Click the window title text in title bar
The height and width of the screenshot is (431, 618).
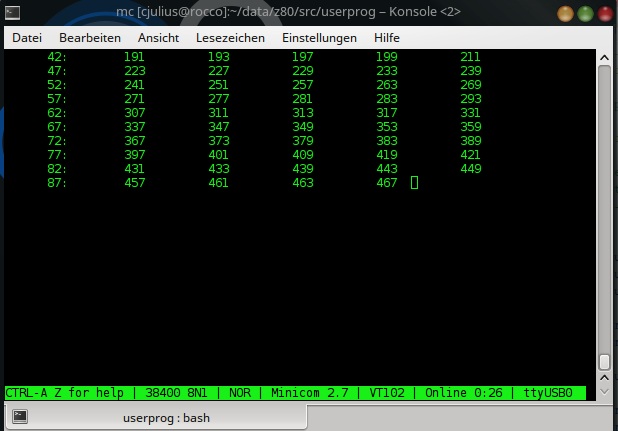tap(288, 12)
